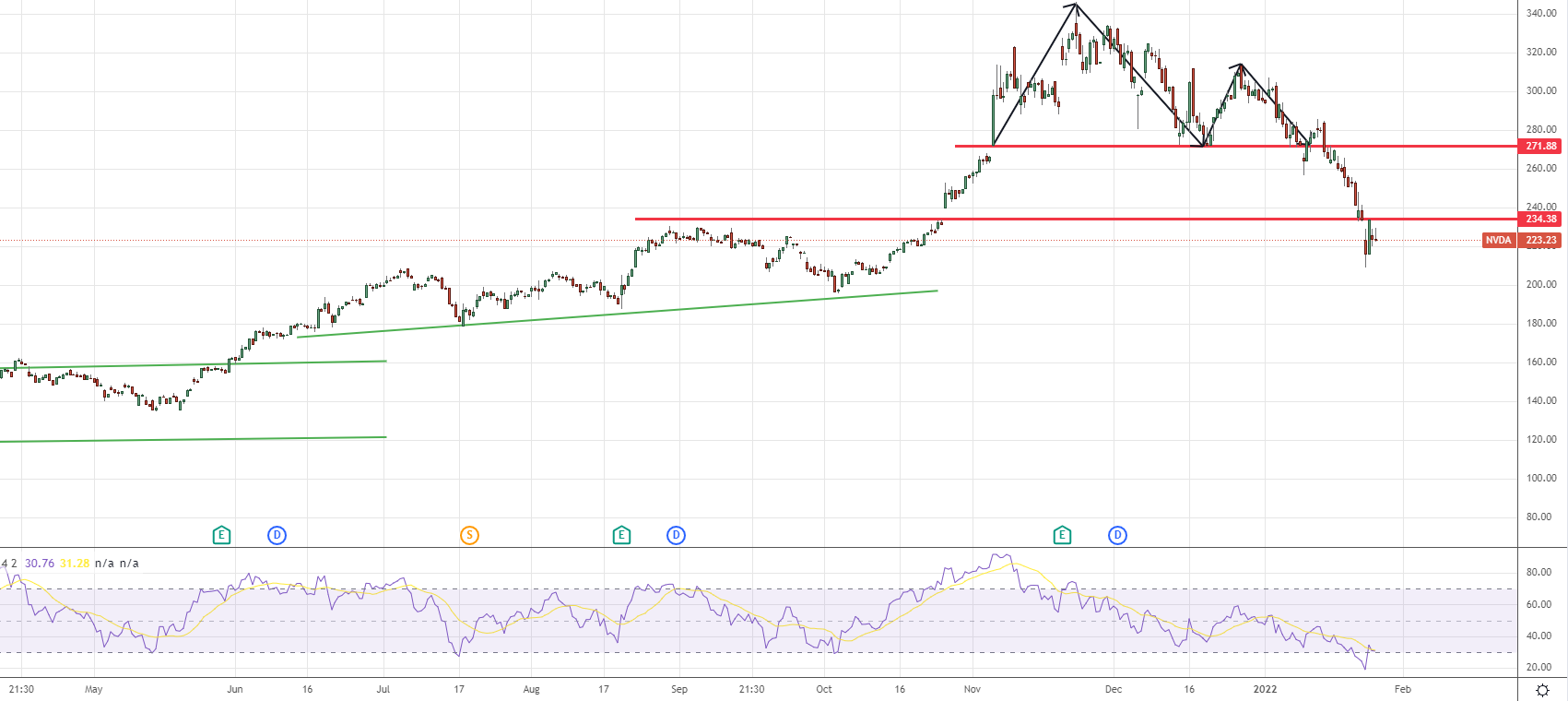
Task: Click the black zigzag peak near 340
Action: click(1075, 6)
